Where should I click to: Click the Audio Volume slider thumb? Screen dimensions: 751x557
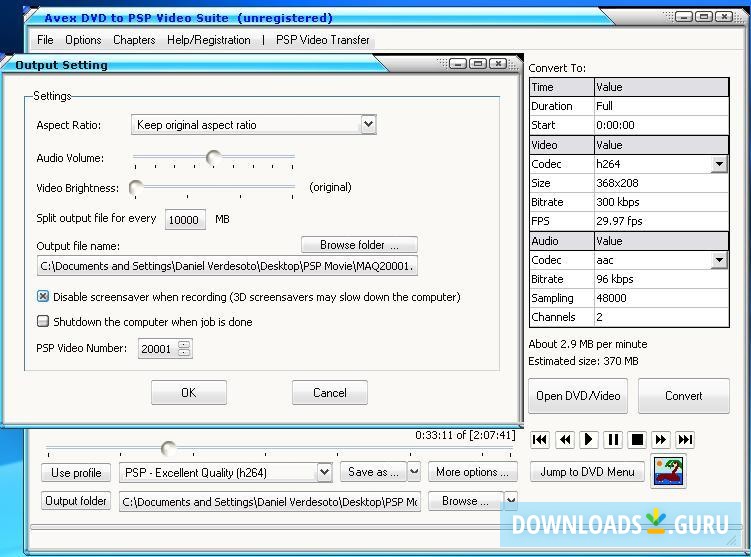[x=214, y=157]
